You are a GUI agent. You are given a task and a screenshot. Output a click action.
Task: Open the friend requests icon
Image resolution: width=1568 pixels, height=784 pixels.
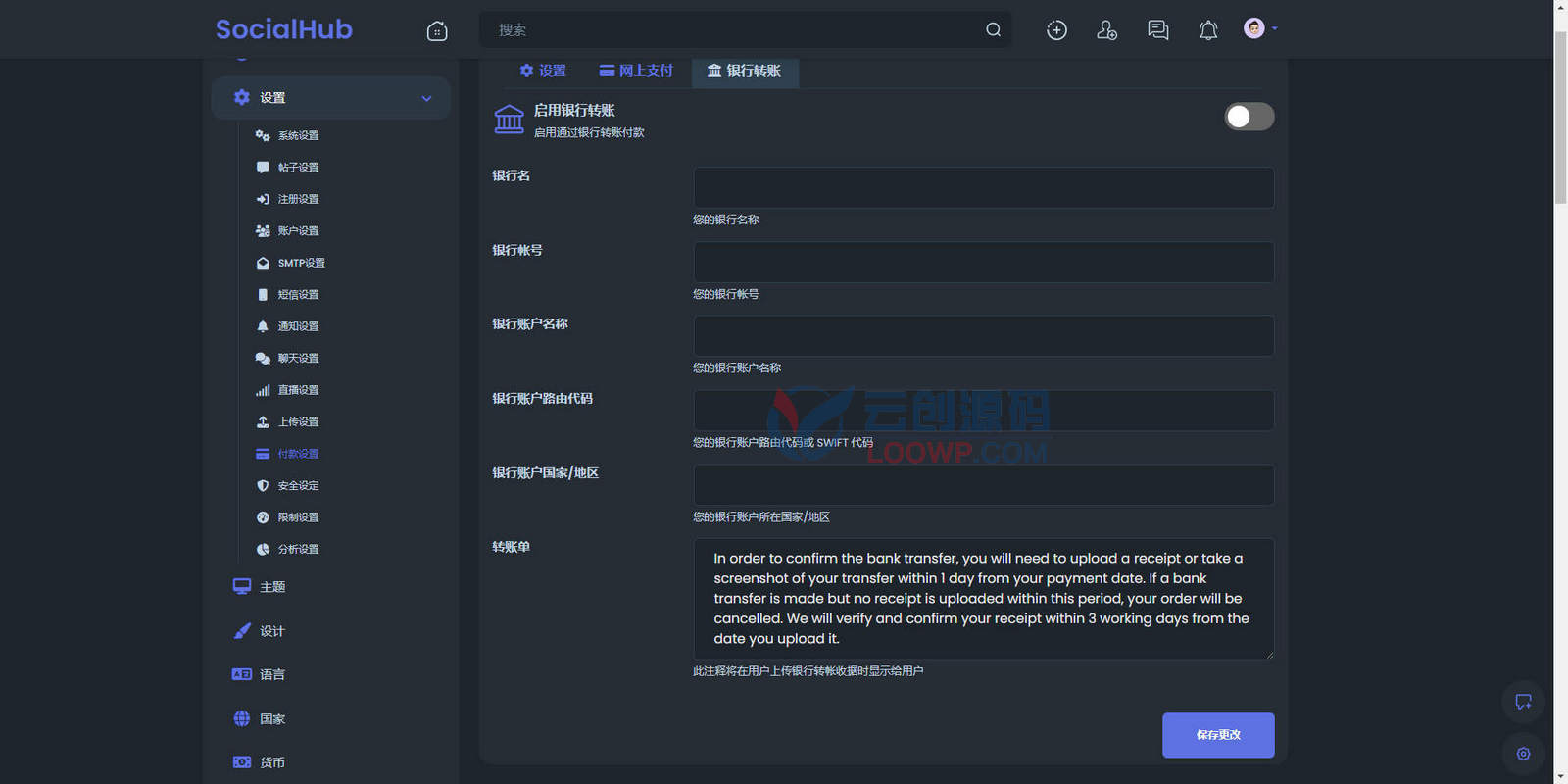(1107, 30)
